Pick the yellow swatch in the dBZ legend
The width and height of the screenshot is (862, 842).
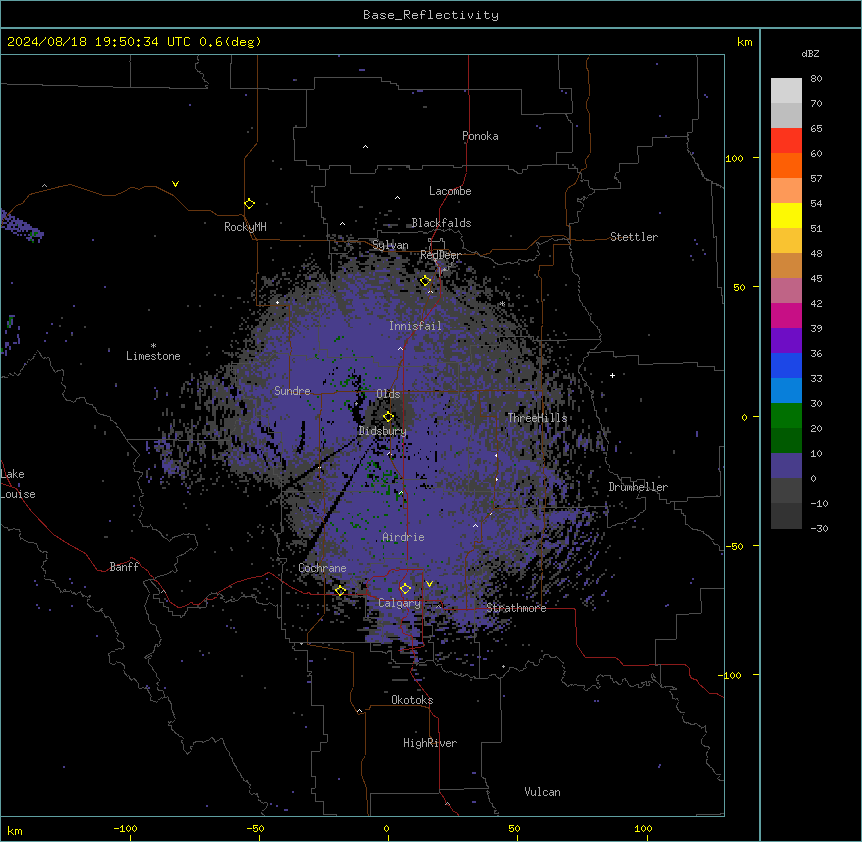tap(786, 215)
